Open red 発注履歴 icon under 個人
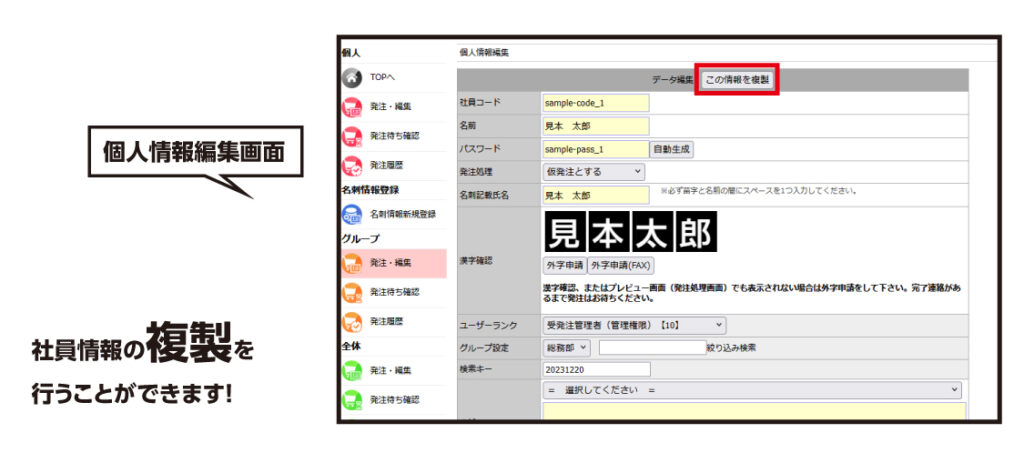 (352, 164)
